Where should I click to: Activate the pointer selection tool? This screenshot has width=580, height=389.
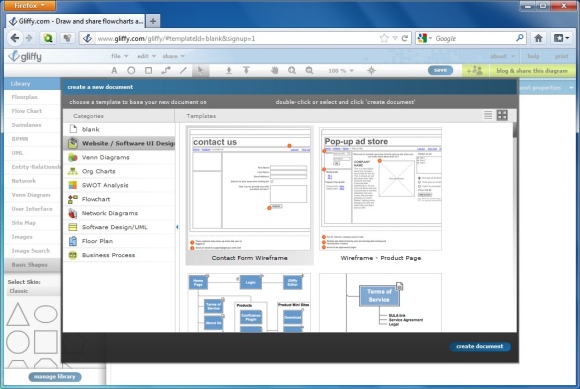coord(200,70)
